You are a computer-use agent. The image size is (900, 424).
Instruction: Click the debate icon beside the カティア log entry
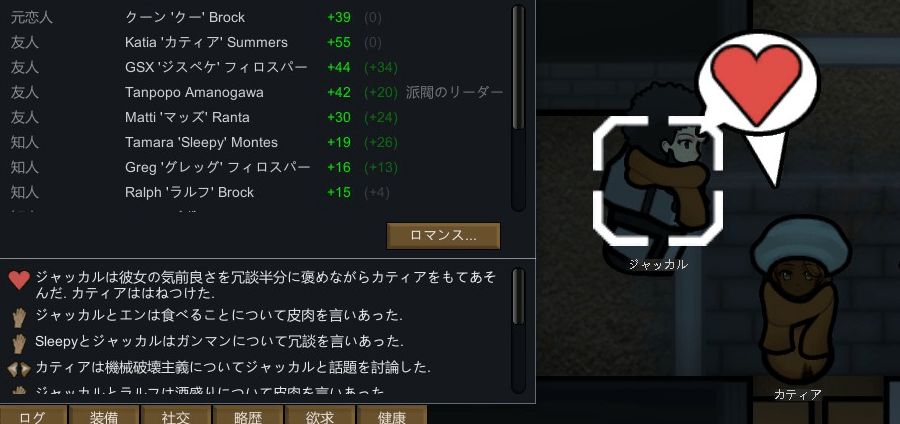point(19,368)
